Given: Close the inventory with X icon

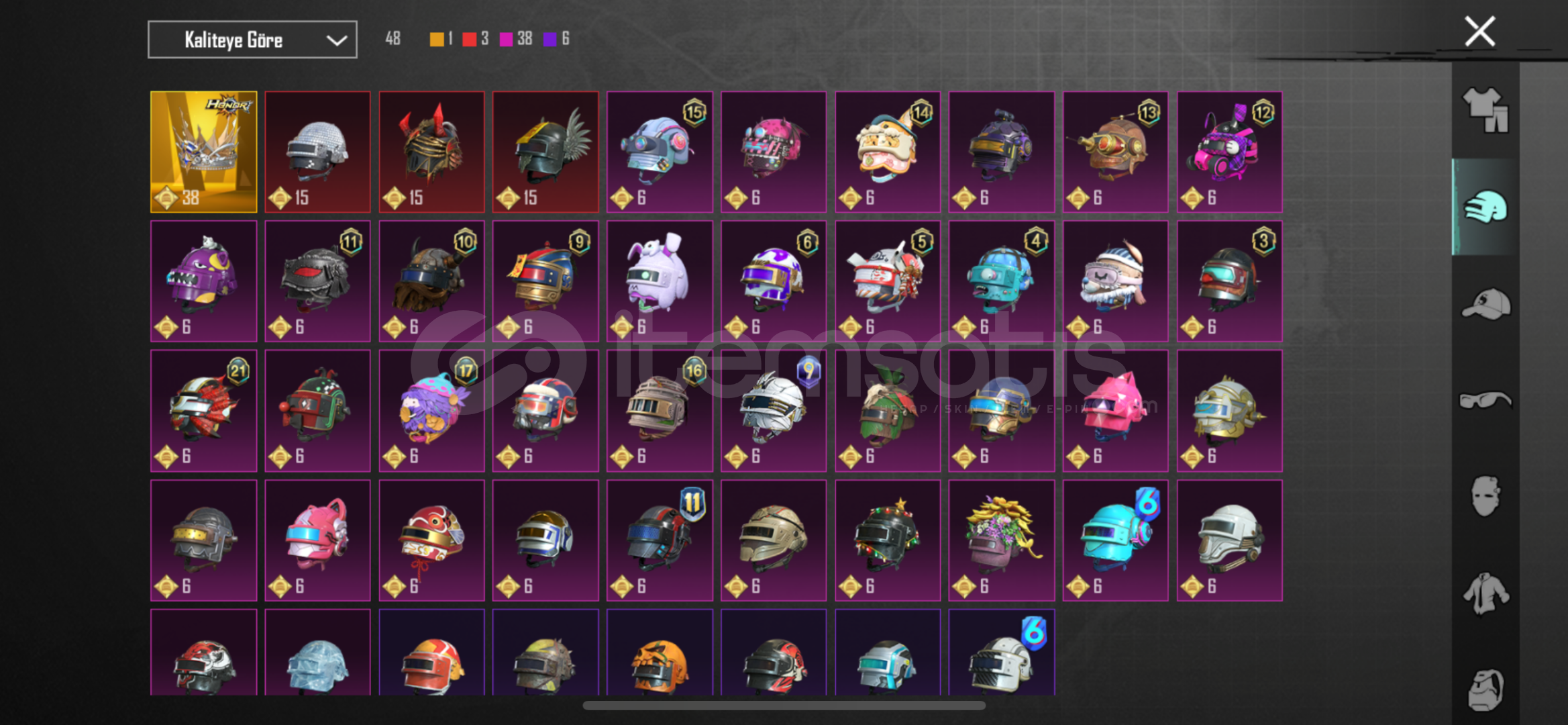Looking at the screenshot, I should click(x=1479, y=32).
